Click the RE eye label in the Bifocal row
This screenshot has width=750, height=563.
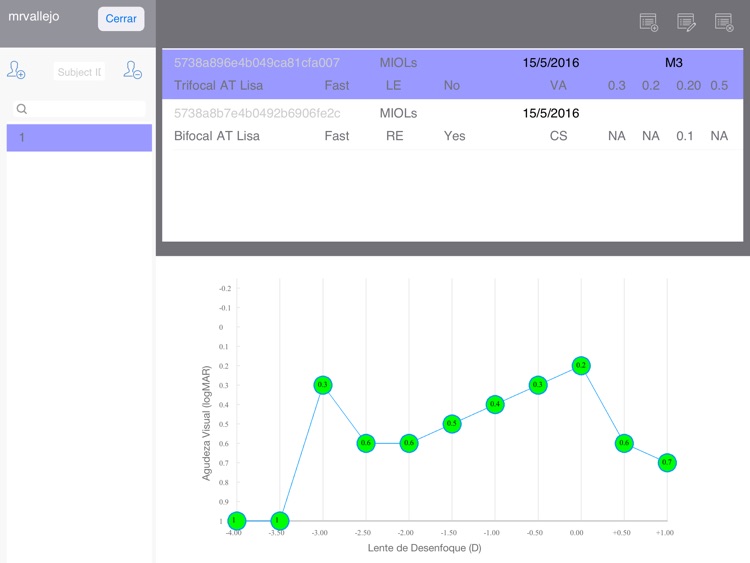click(394, 136)
